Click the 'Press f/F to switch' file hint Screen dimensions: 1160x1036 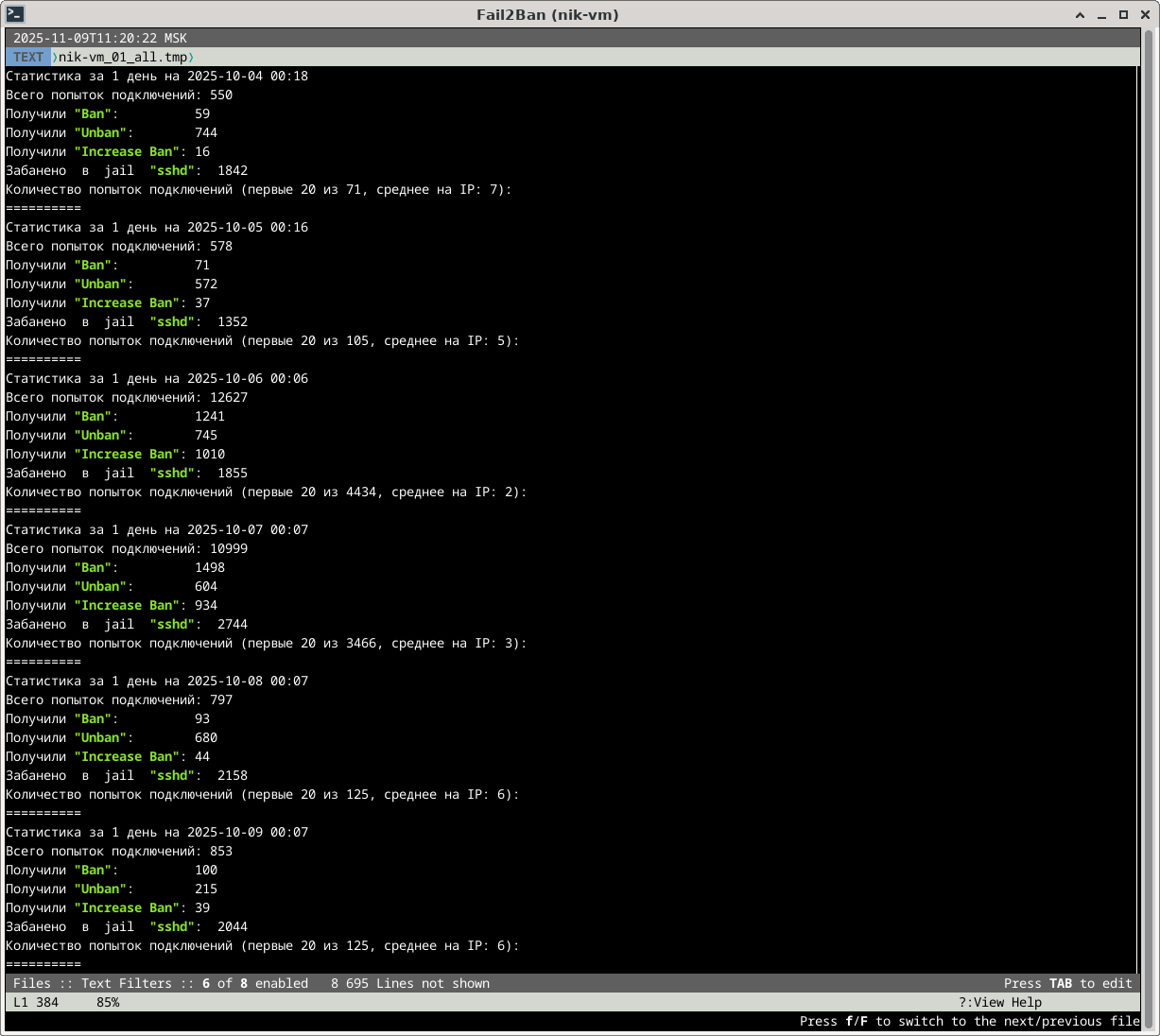[969, 1021]
